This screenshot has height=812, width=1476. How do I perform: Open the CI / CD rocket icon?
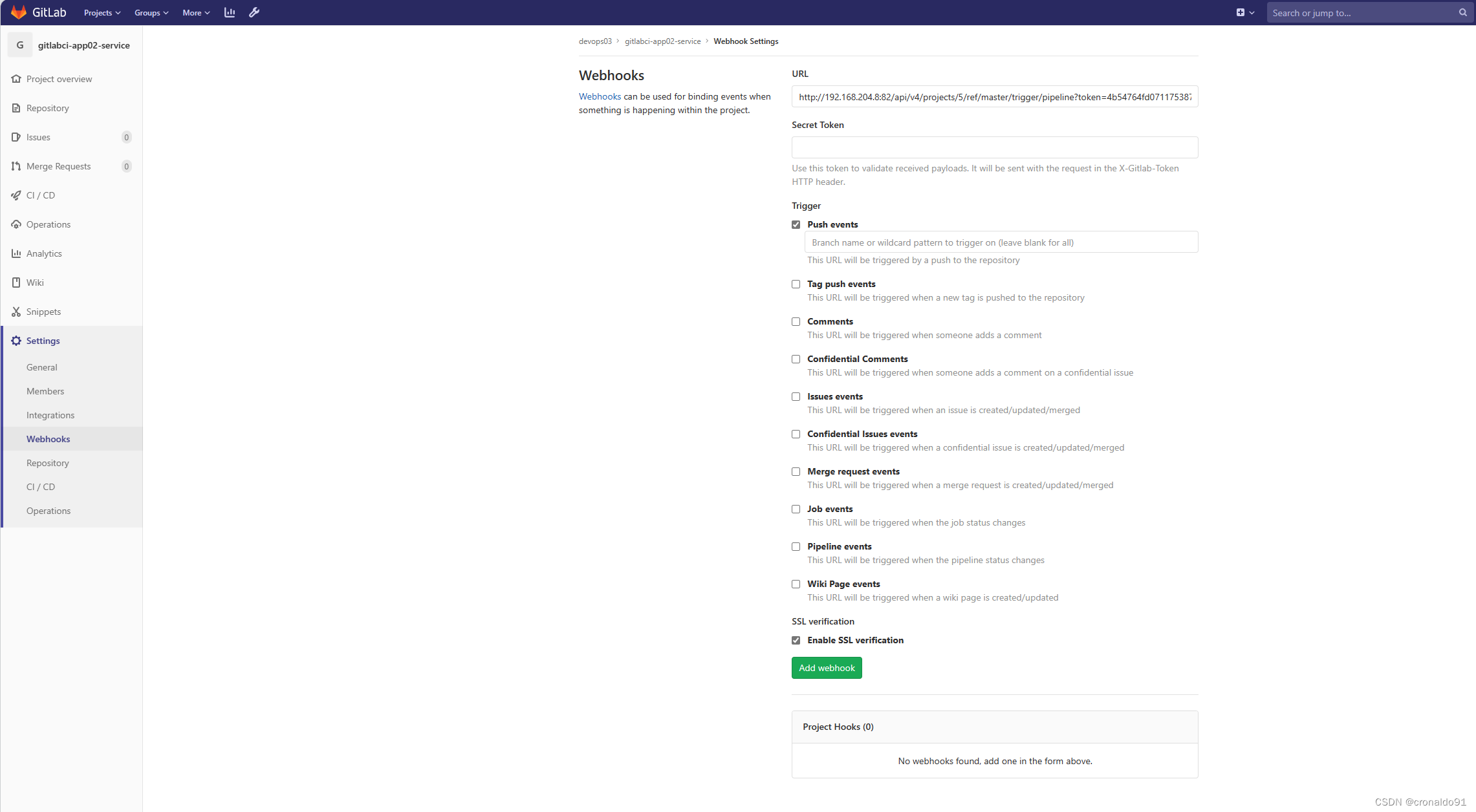(16, 195)
